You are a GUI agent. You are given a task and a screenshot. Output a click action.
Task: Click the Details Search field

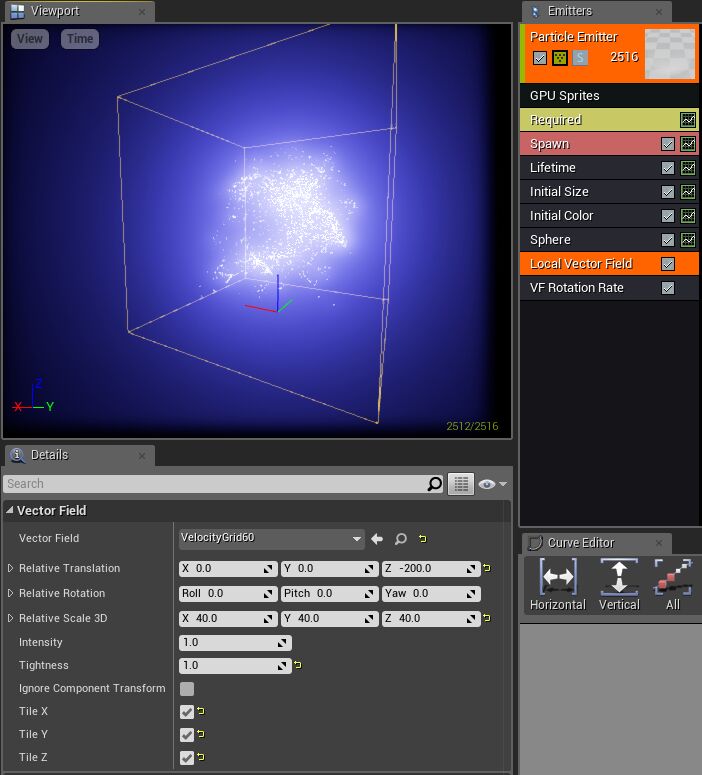click(x=214, y=484)
